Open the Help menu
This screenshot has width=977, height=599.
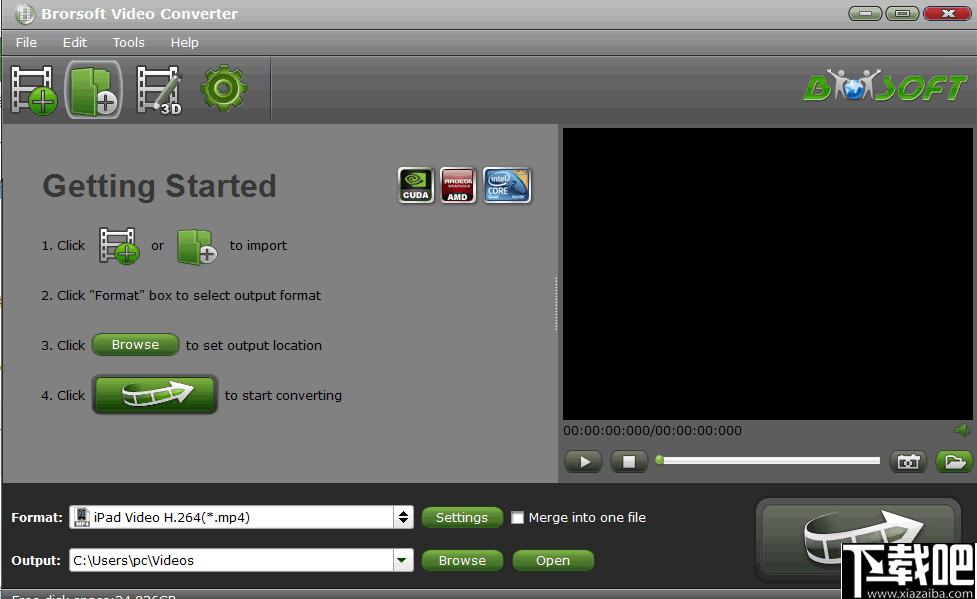coord(184,42)
